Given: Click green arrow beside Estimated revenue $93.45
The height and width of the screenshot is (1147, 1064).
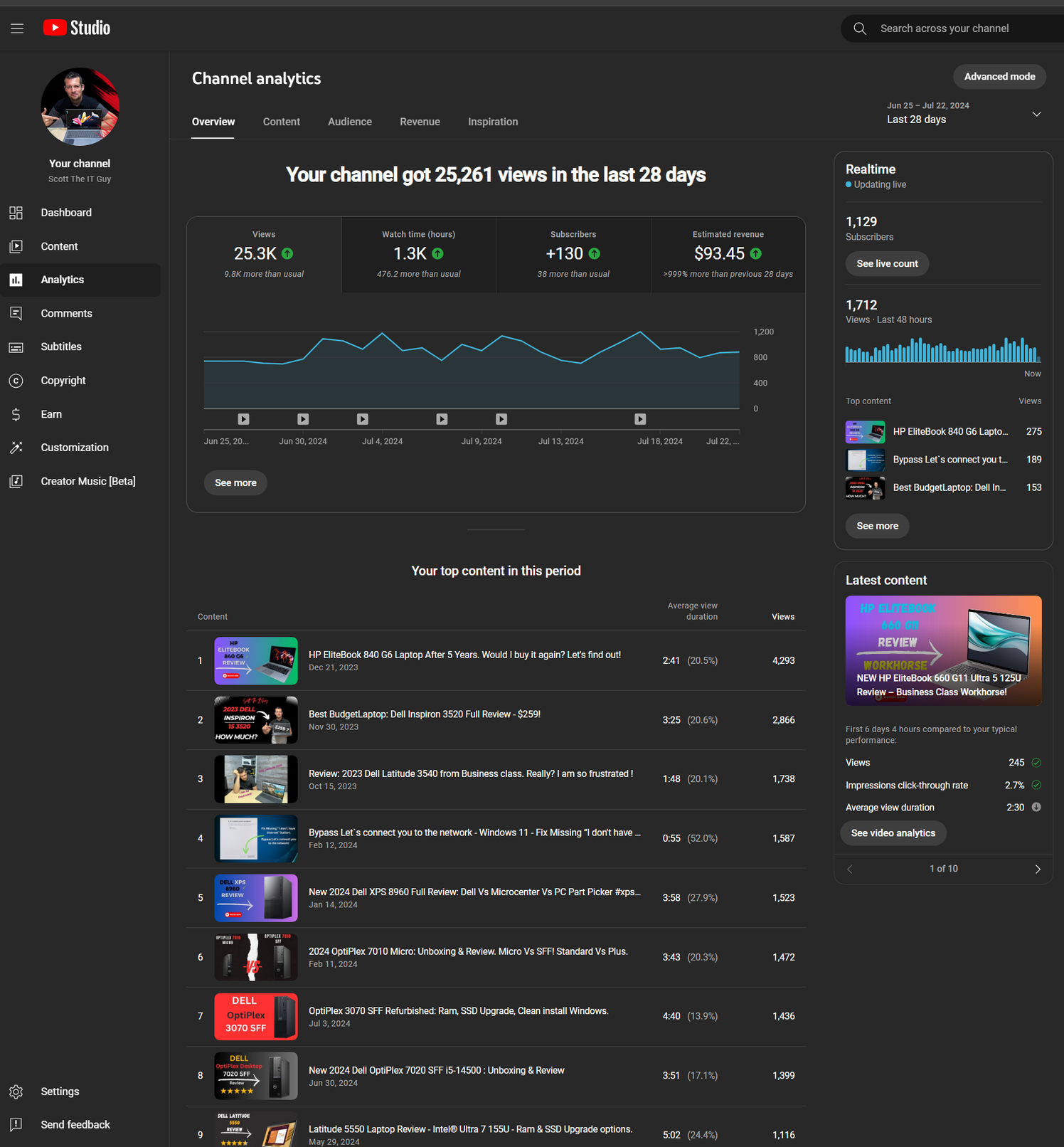Looking at the screenshot, I should 756,253.
